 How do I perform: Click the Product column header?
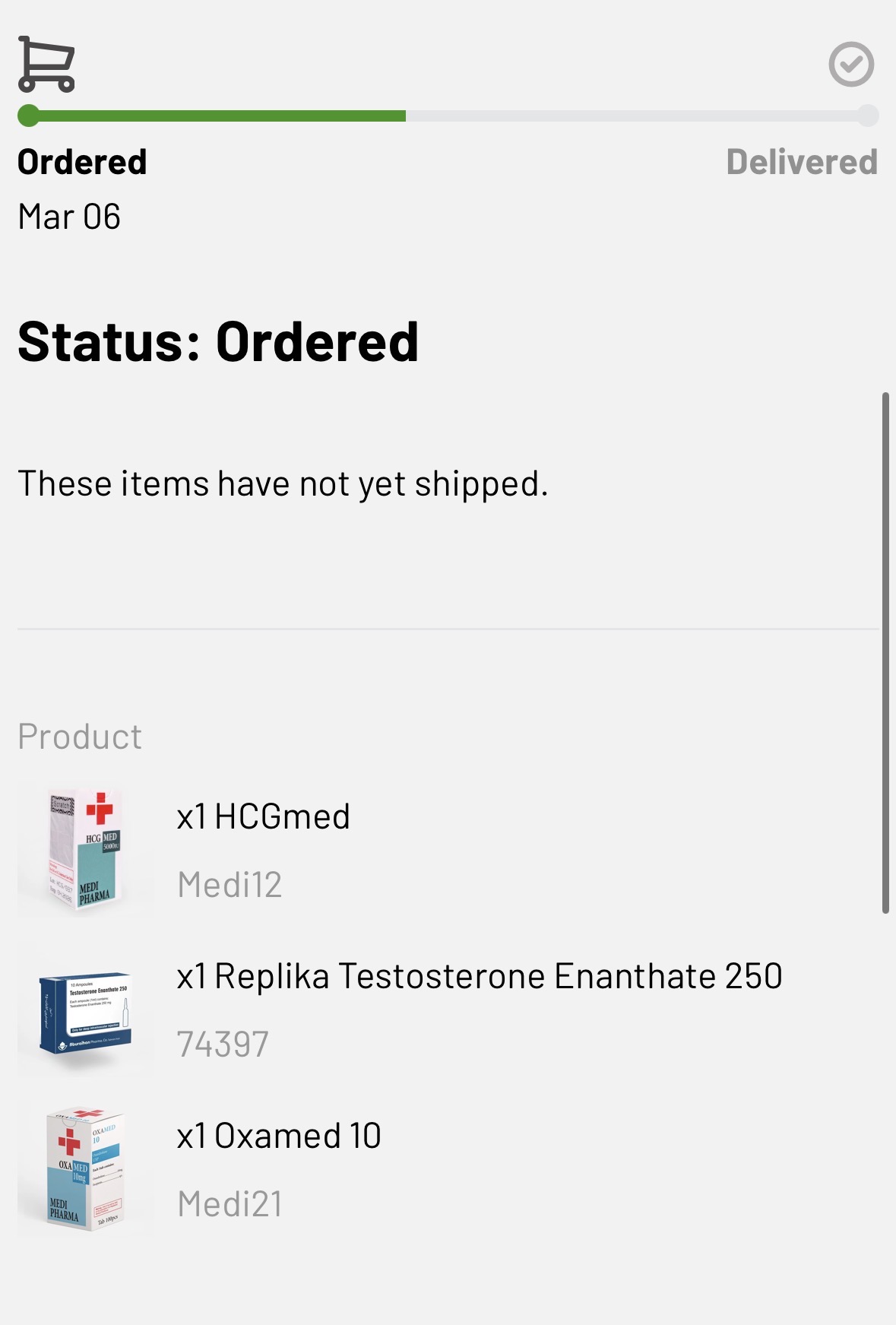80,737
